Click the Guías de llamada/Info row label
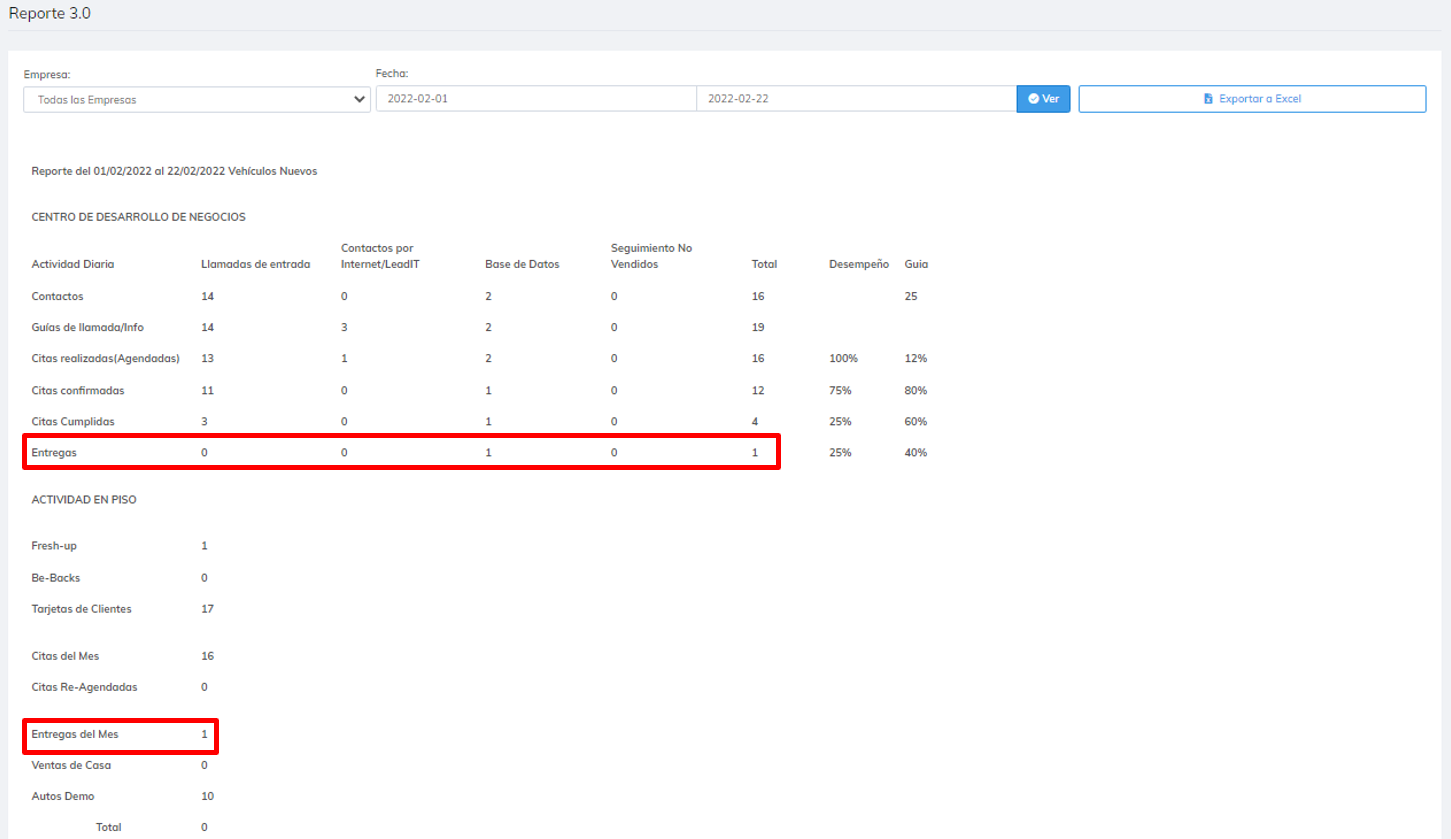This screenshot has height=839, width=1451. [x=89, y=327]
